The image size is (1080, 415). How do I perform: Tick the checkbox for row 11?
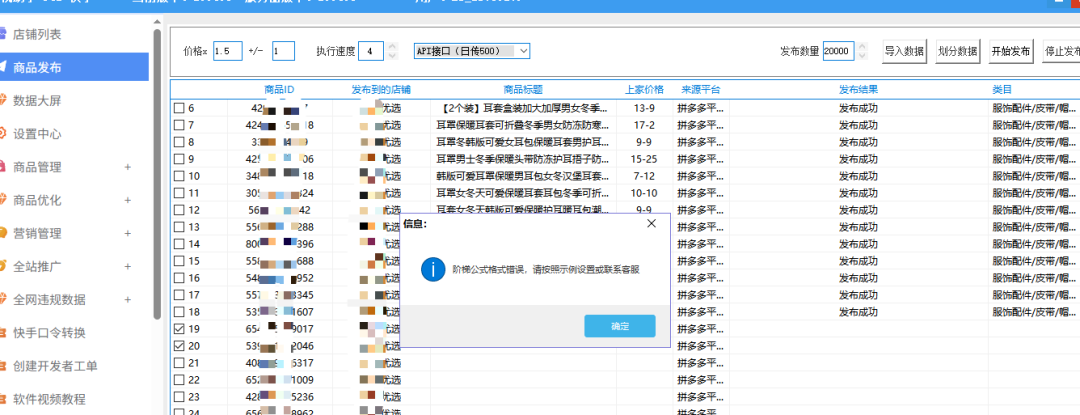click(179, 193)
